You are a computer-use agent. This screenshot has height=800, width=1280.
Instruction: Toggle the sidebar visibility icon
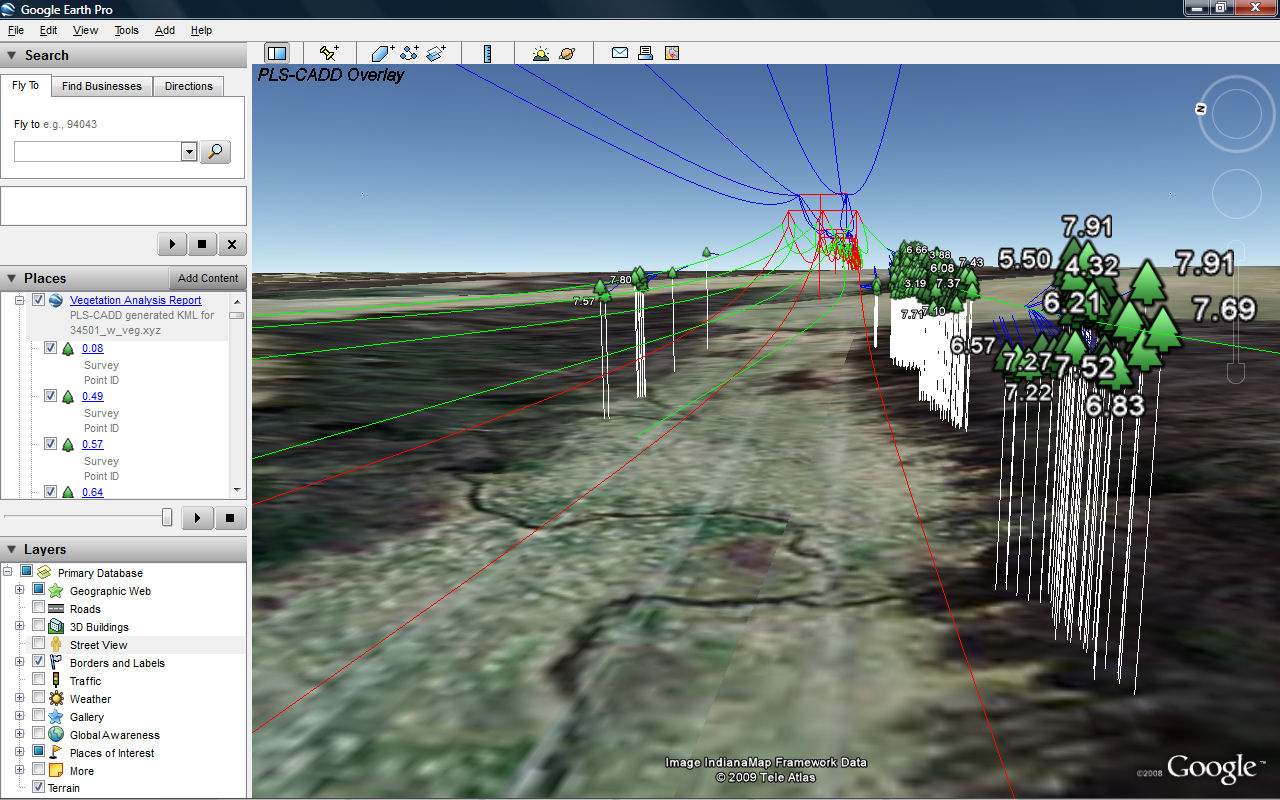(x=277, y=52)
